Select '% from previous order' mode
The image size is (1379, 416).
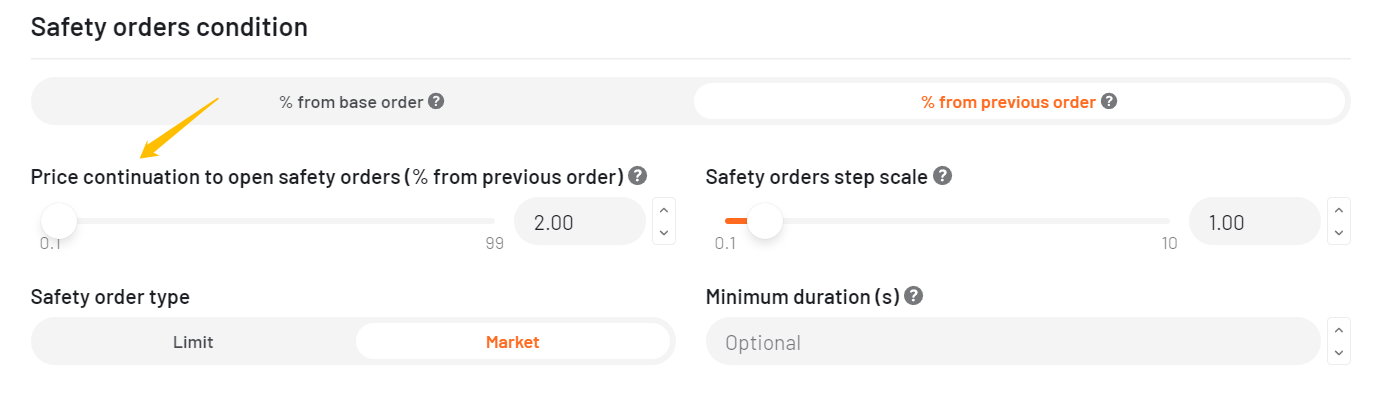point(1019,102)
